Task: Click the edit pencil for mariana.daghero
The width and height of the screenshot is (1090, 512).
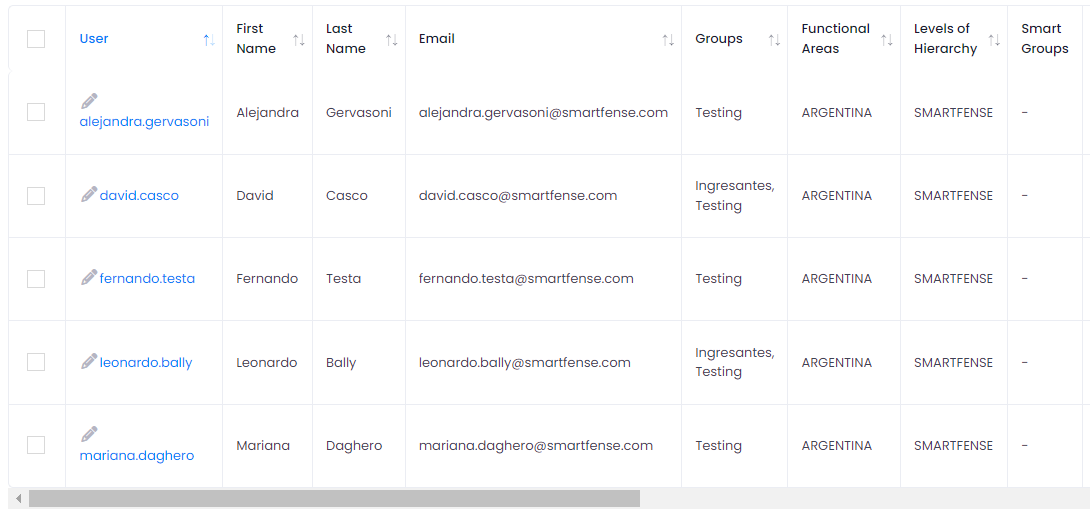Action: [89, 434]
